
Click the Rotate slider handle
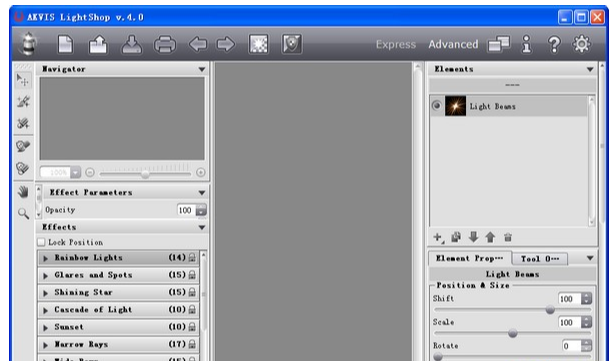pos(438,357)
